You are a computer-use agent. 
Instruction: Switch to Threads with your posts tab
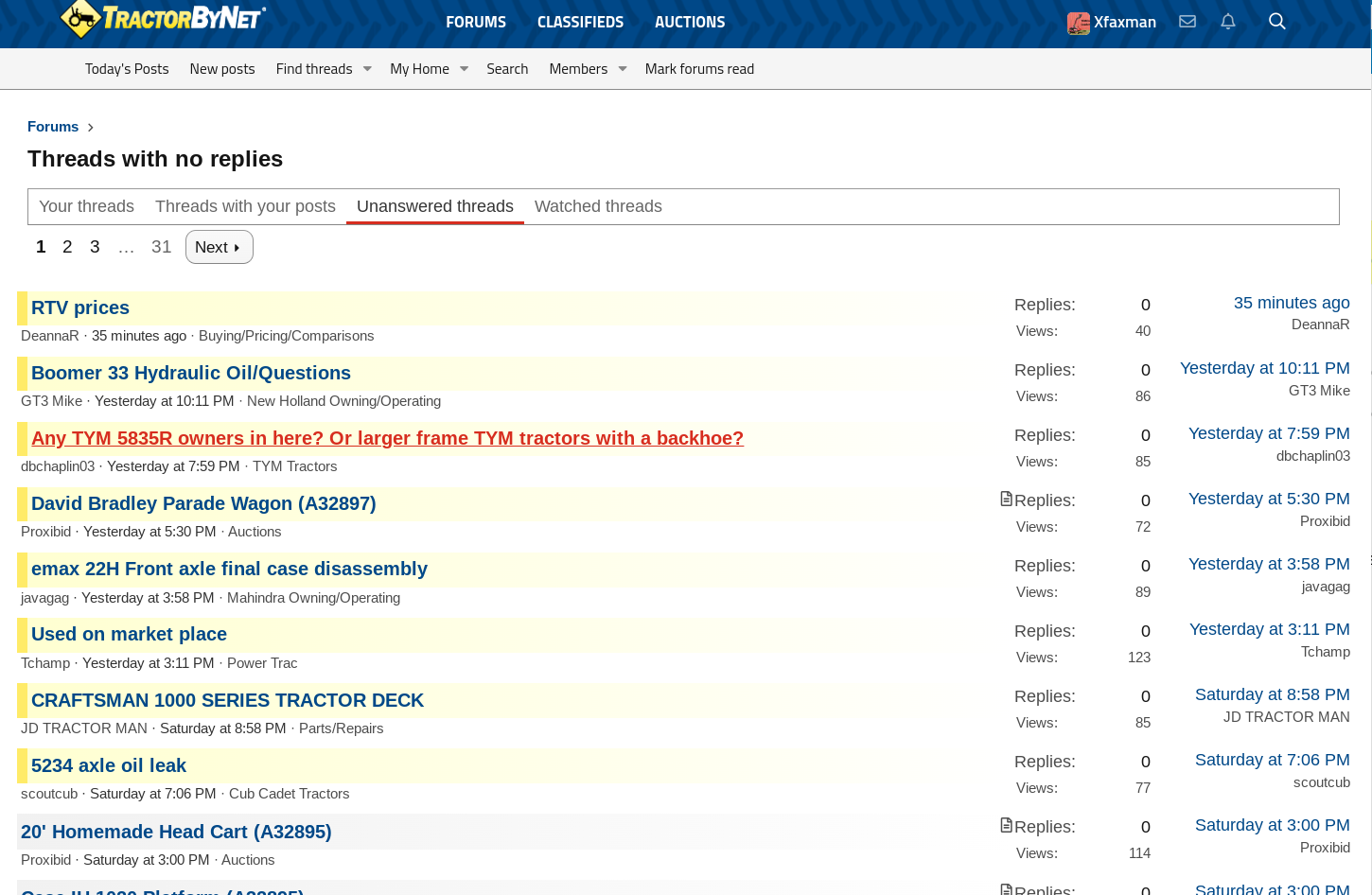click(x=245, y=206)
